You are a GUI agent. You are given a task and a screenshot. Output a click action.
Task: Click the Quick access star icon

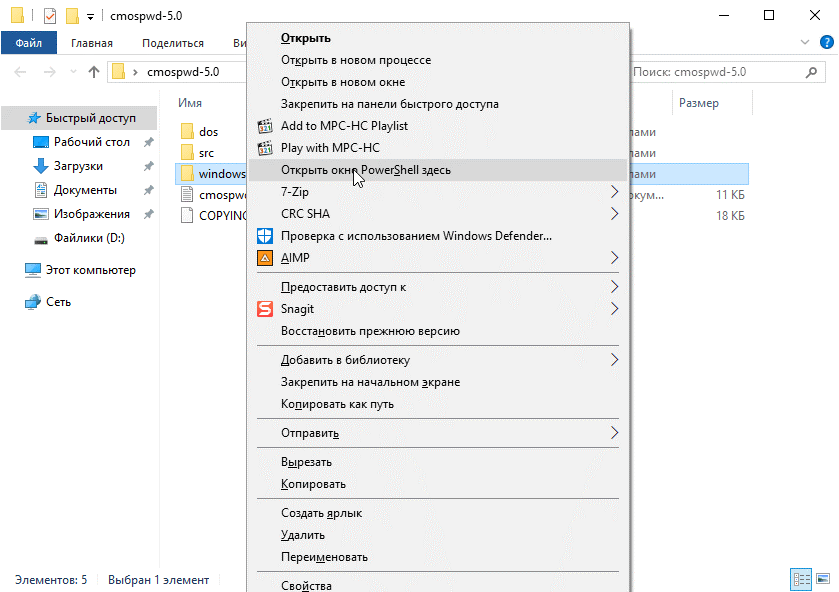tap(35, 118)
